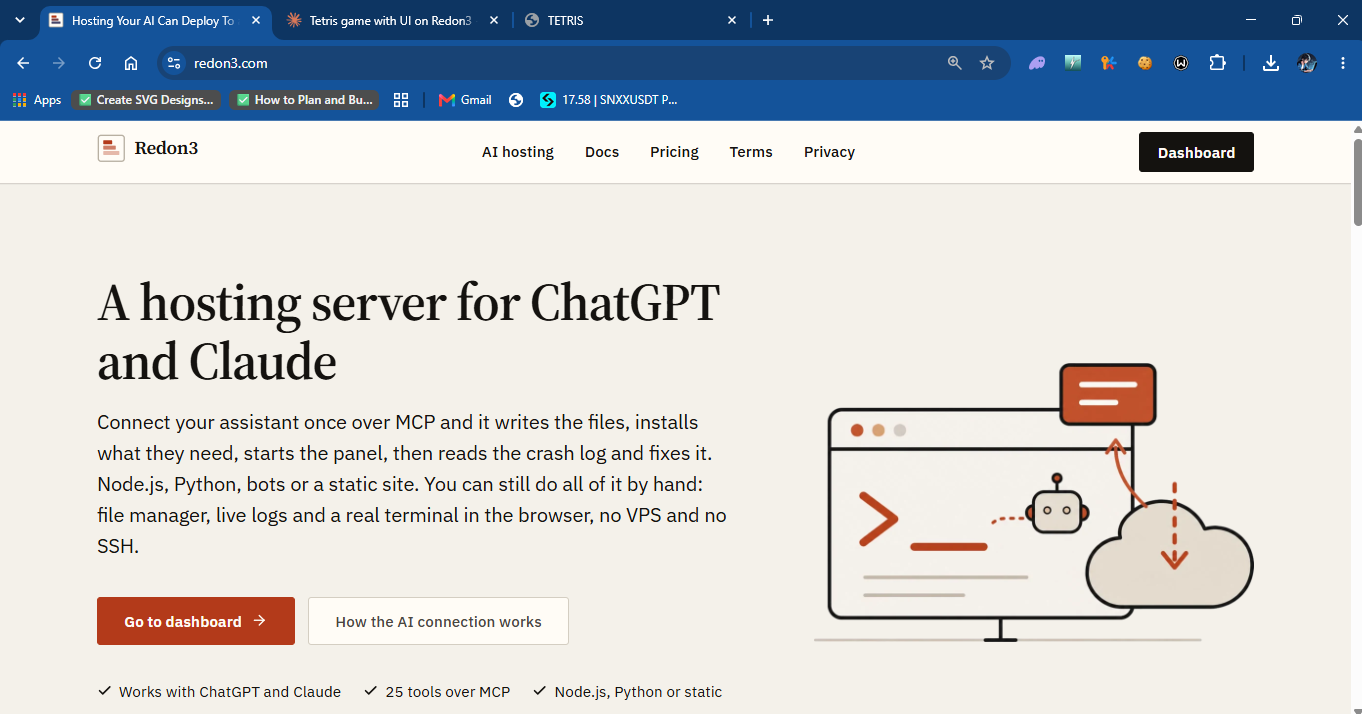This screenshot has height=714, width=1362.
Task: Open the How to Plan and Bu... bookmark
Action: [x=305, y=100]
